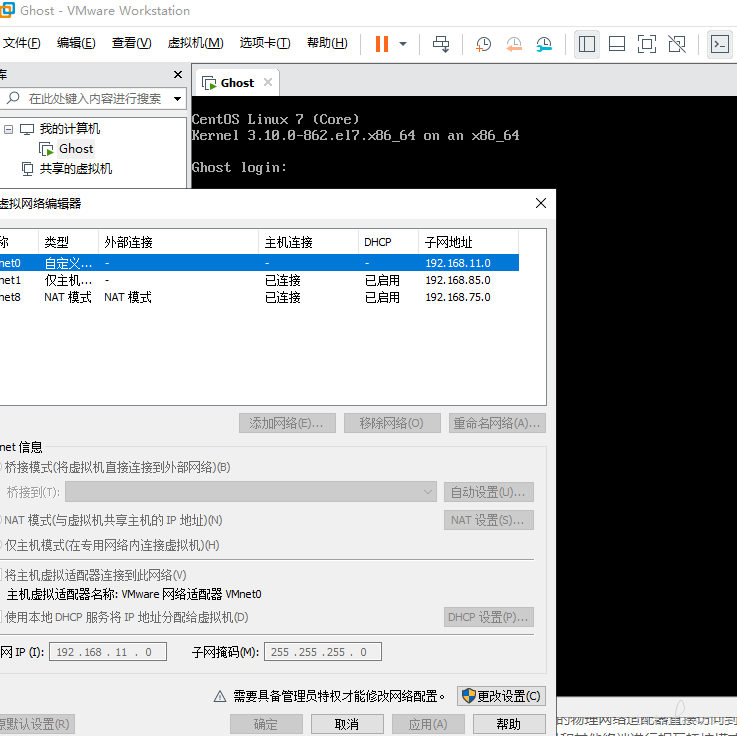The height and width of the screenshot is (736, 737).
Task: Click the 应用(A) button
Action: 428,724
